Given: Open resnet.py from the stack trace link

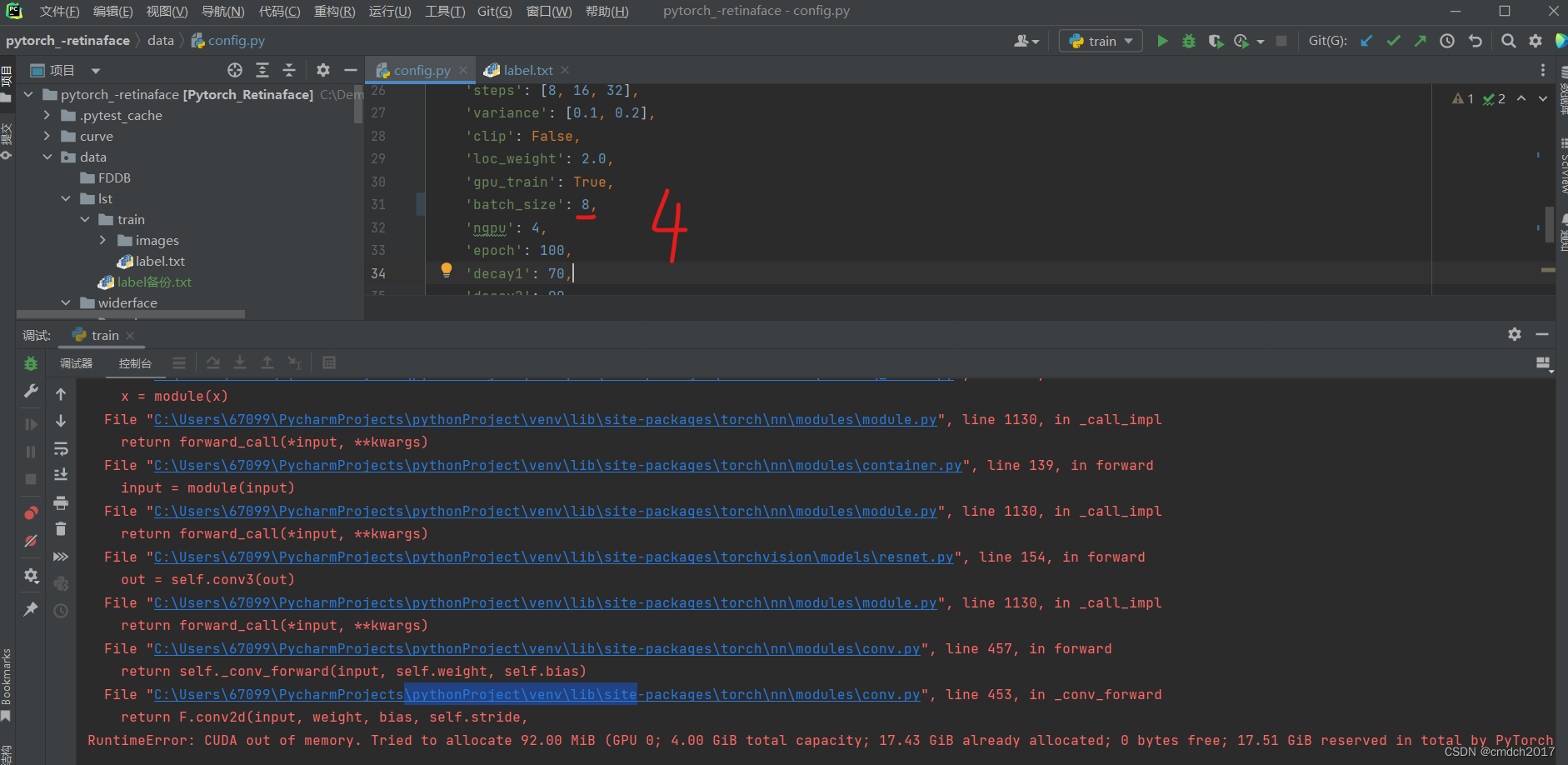Looking at the screenshot, I should click(552, 557).
